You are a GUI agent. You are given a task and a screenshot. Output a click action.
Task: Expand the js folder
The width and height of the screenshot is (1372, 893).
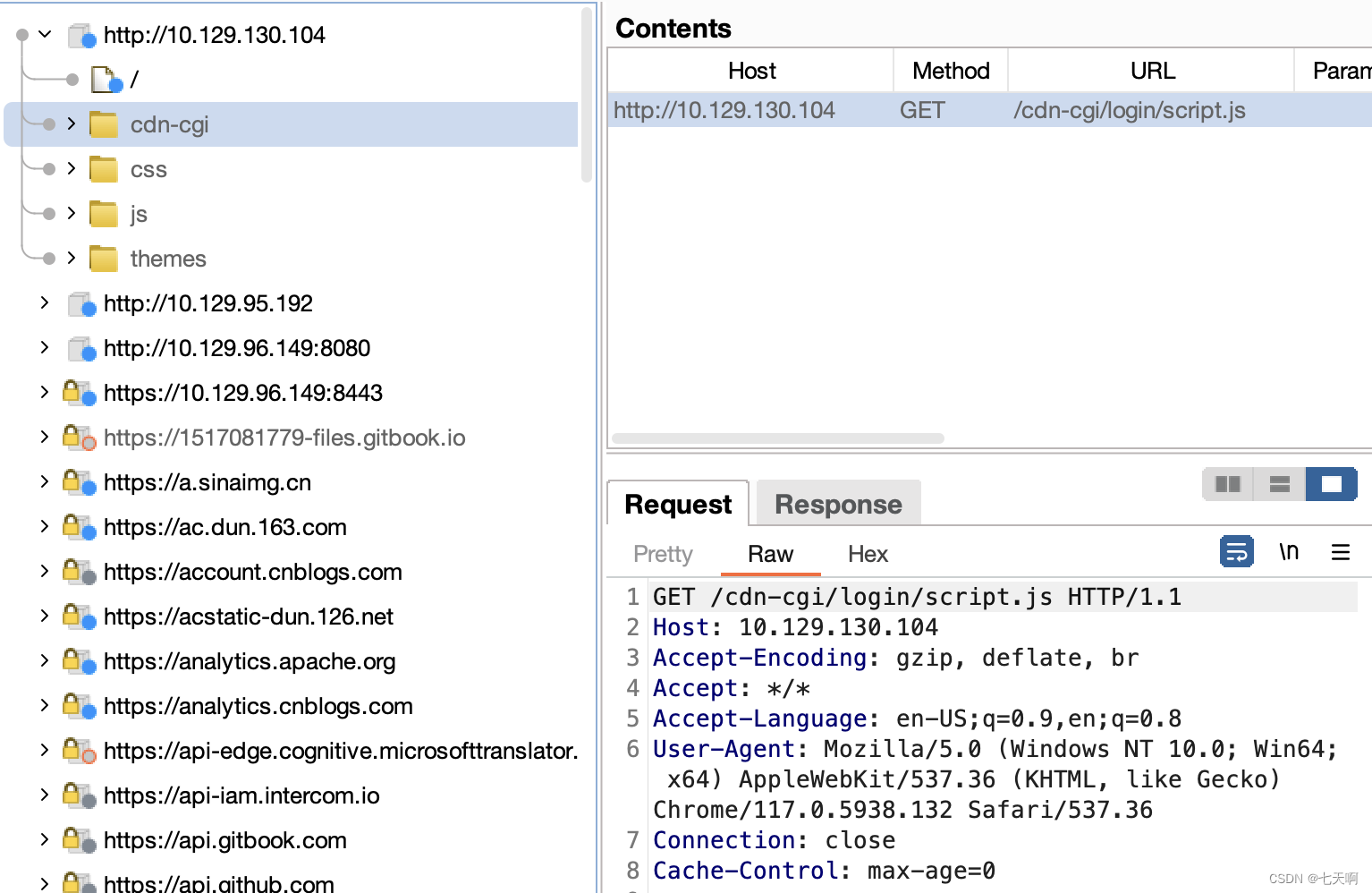[72, 213]
